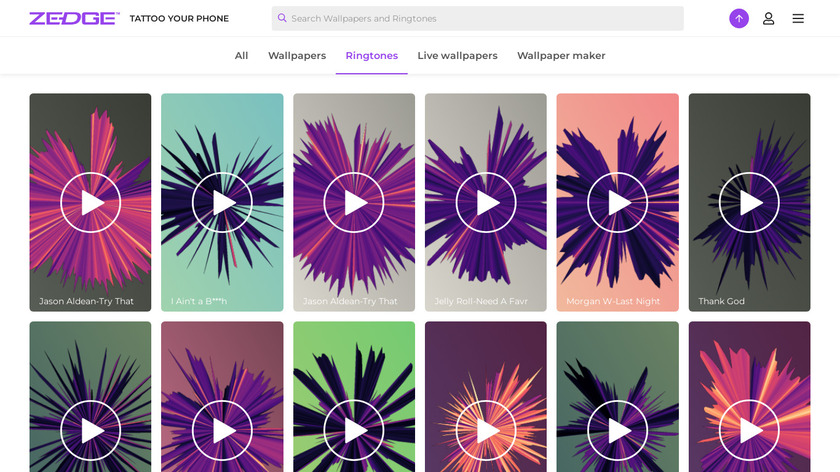
Task: Click the TATTOO YOUR PHONE tagline
Action: (x=179, y=18)
